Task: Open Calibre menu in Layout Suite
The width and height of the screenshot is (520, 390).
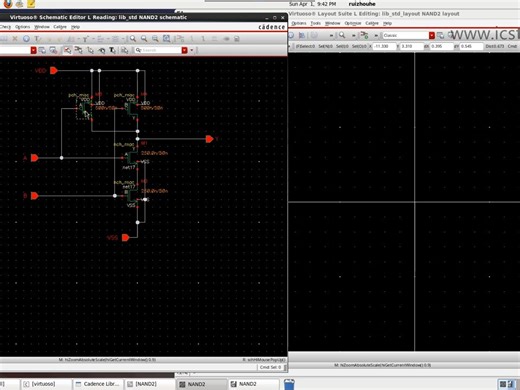Action: 372,23
